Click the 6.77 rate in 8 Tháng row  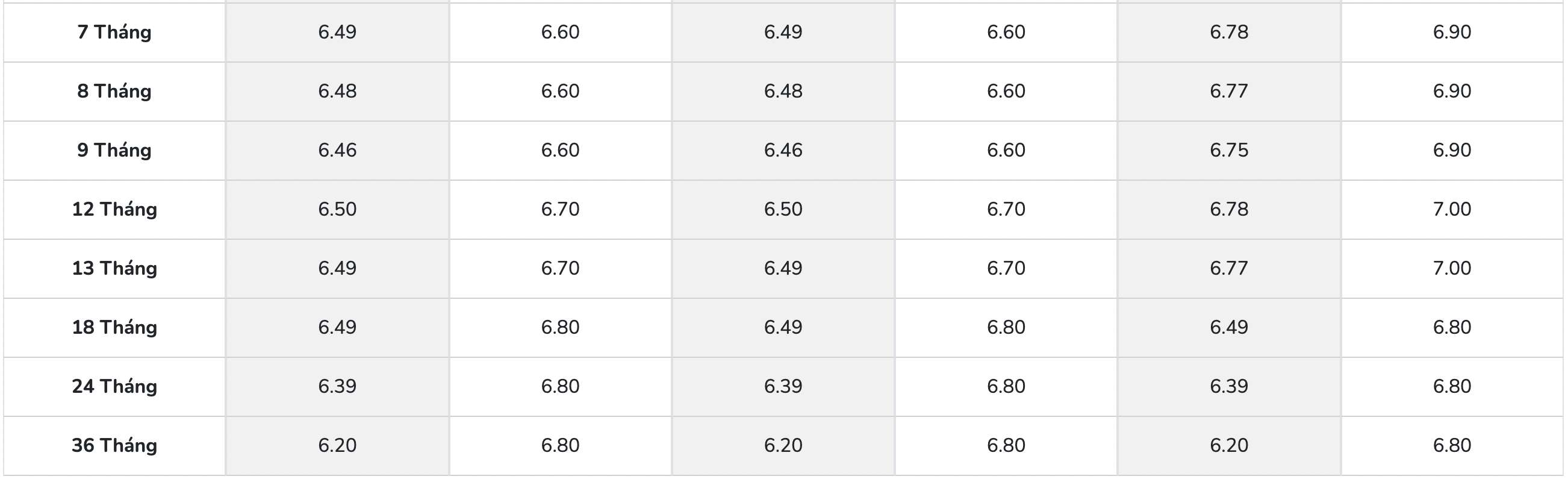(x=1229, y=91)
